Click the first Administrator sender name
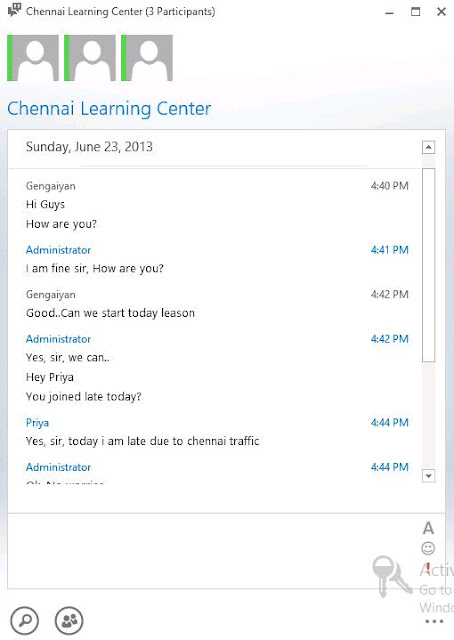Viewport: 454px width, 640px height. [x=58, y=250]
